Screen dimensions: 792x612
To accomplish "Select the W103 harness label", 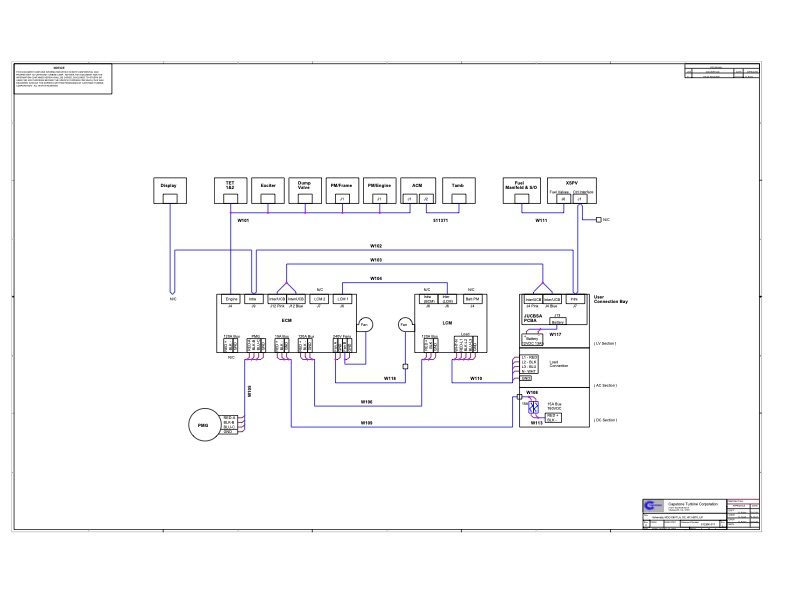I will point(376,260).
